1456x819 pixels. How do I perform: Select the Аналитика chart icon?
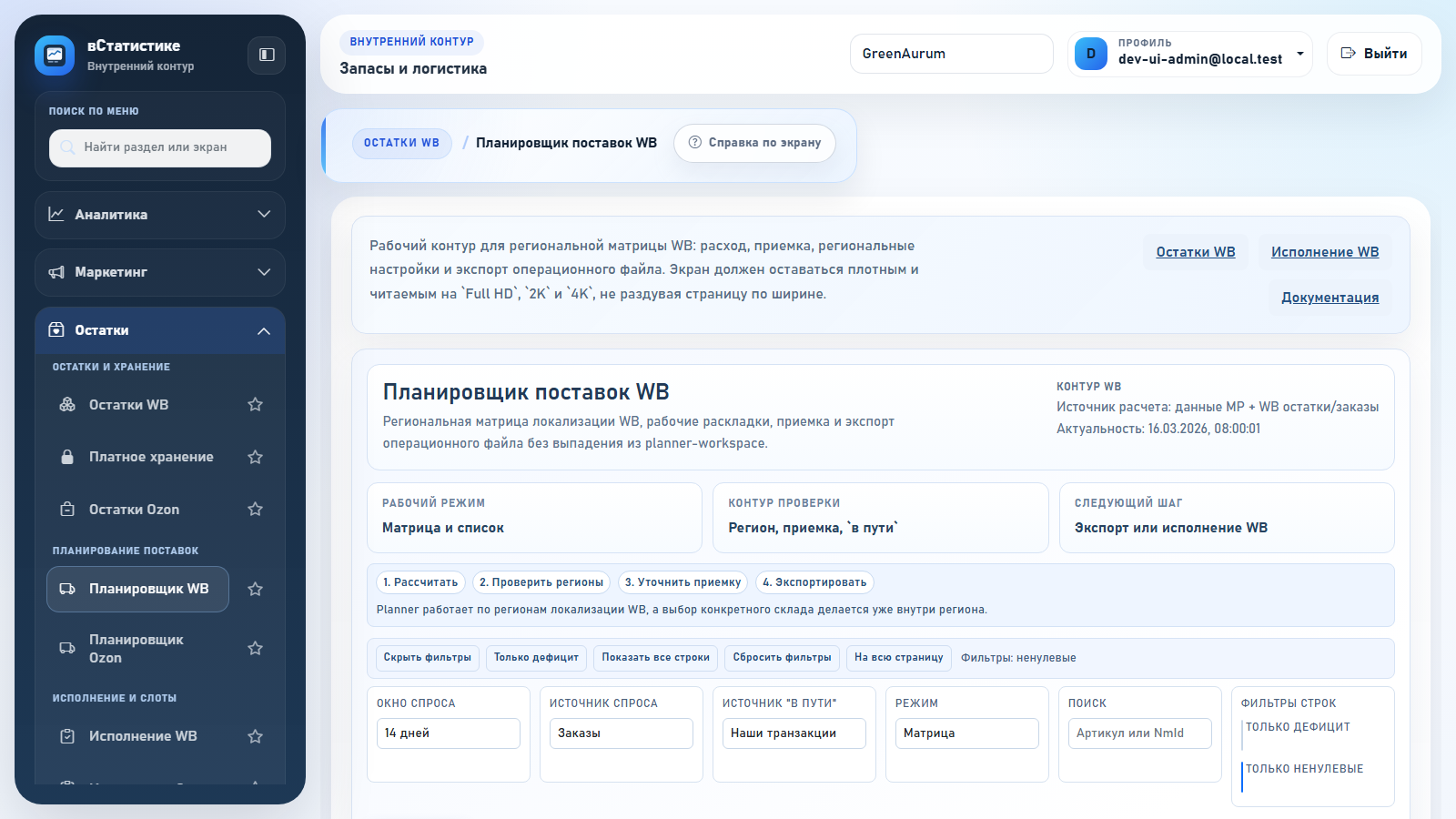[56, 215]
